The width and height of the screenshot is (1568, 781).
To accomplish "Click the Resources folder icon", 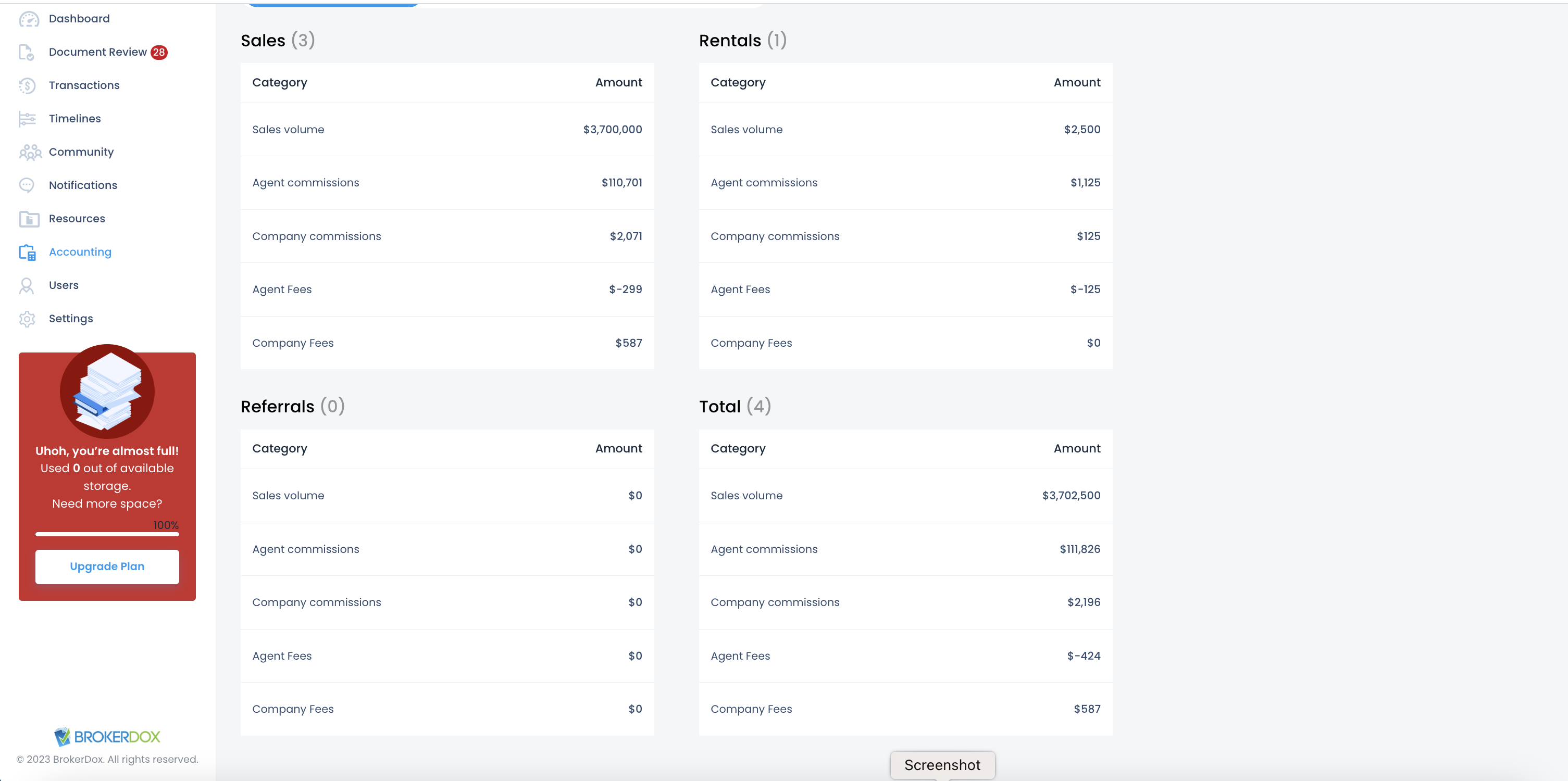I will point(29,218).
